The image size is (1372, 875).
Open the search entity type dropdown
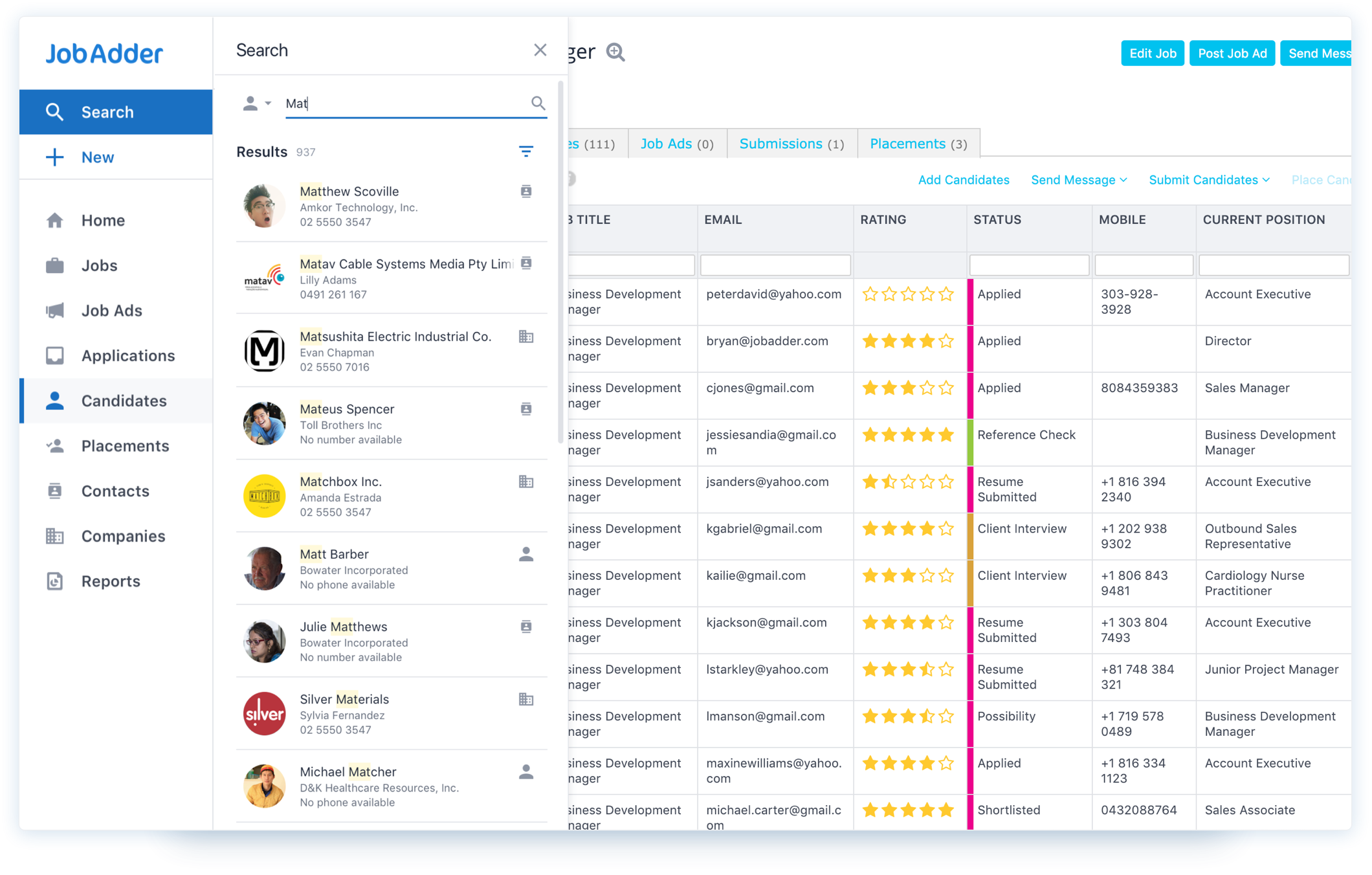pyautogui.click(x=257, y=103)
